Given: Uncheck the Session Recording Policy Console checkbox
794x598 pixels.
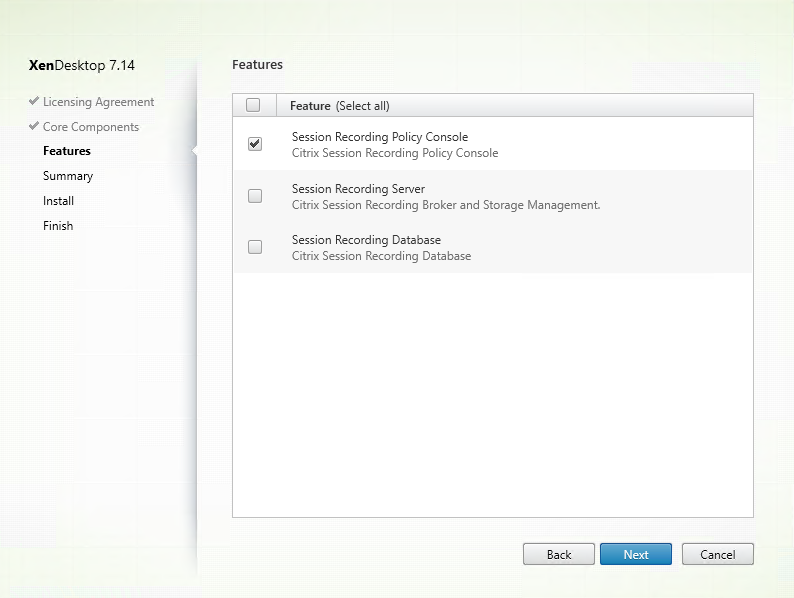Looking at the screenshot, I should point(255,144).
